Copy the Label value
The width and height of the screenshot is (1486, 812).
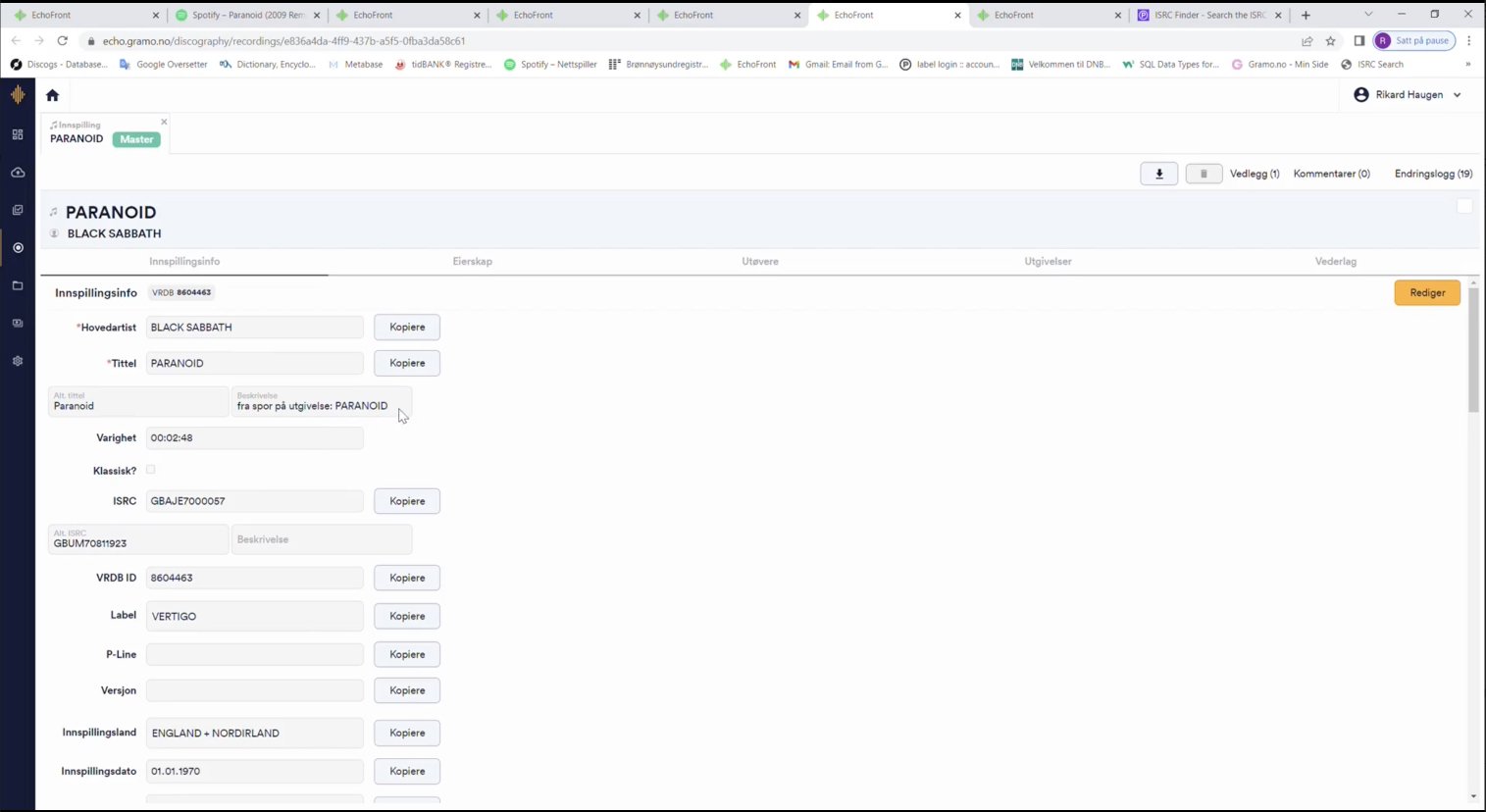pyautogui.click(x=407, y=616)
